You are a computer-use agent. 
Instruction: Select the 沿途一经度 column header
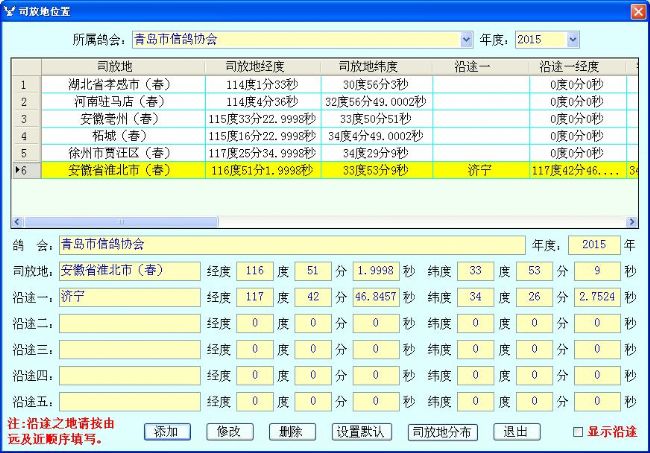(577, 67)
